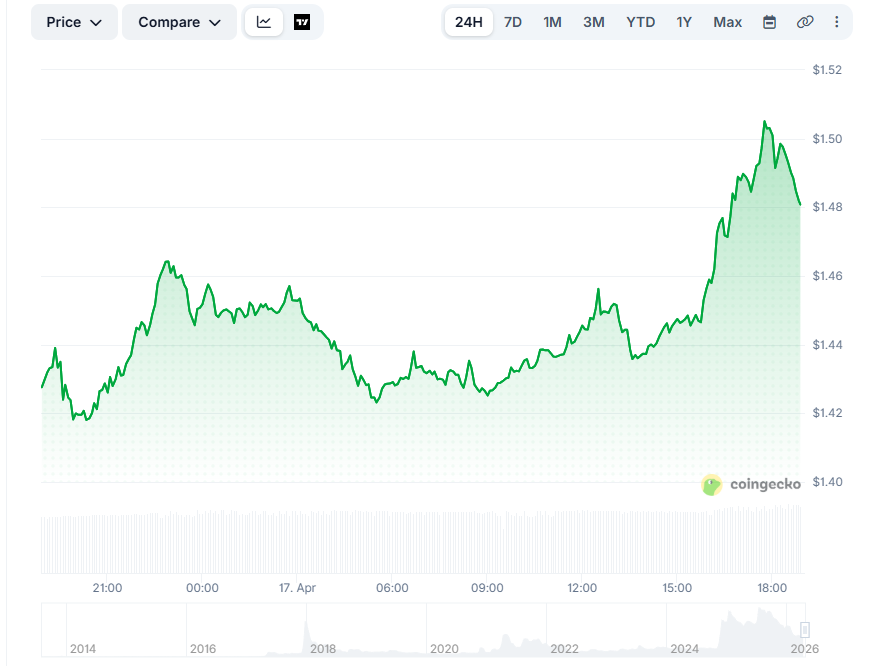Open the three-dot chart options menu
The image size is (889, 666).
[x=837, y=21]
